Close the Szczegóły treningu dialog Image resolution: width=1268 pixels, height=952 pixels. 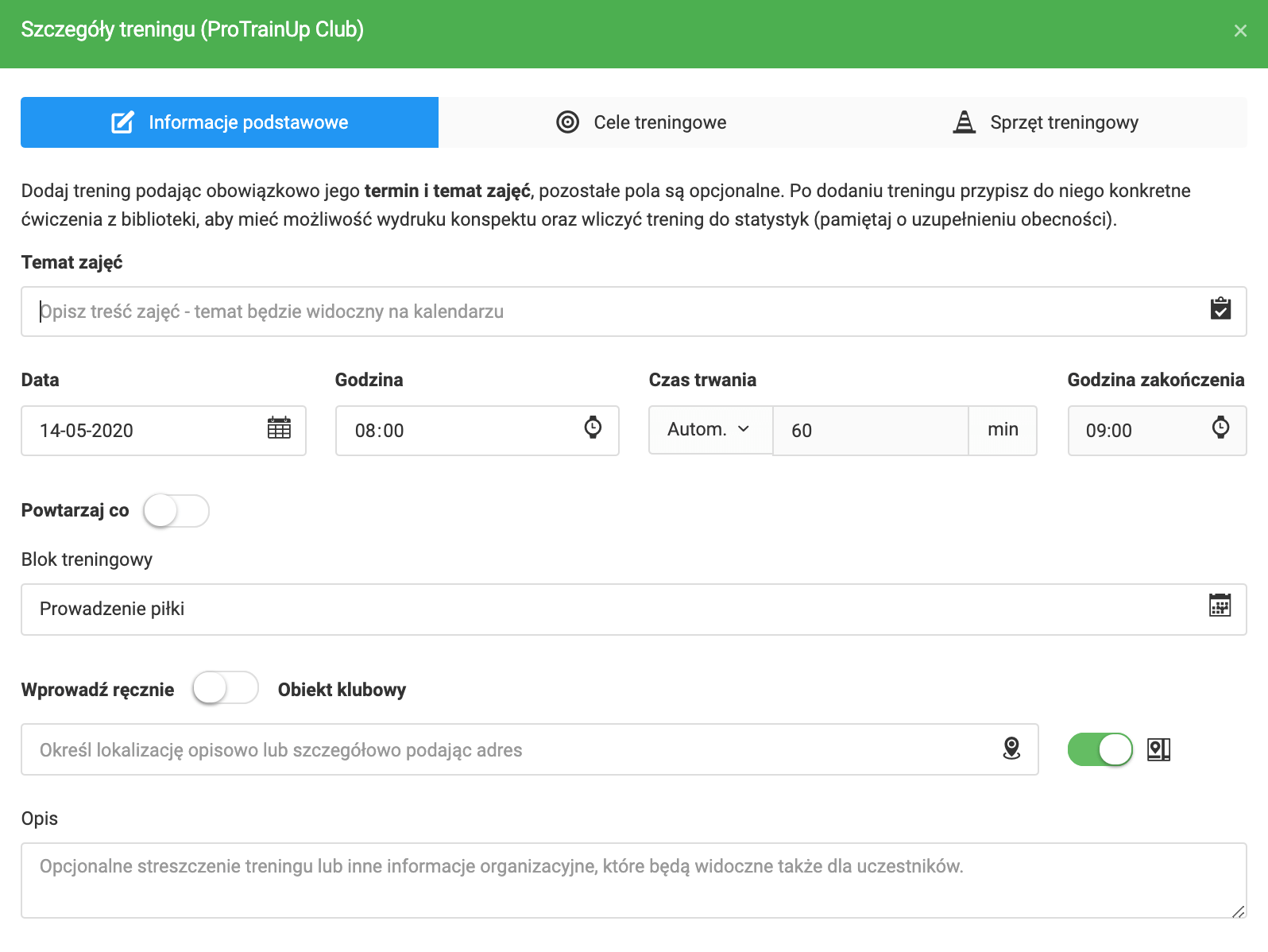[x=1240, y=31]
